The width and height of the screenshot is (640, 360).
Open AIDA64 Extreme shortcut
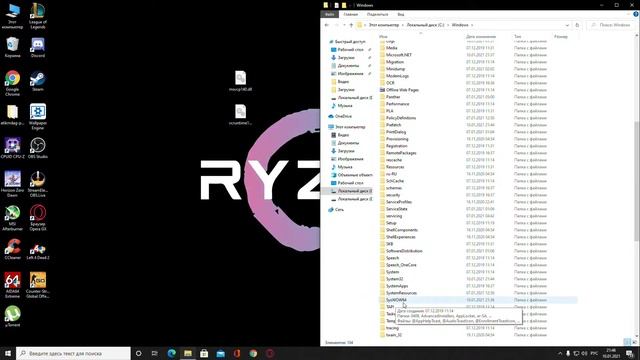(x=12, y=285)
